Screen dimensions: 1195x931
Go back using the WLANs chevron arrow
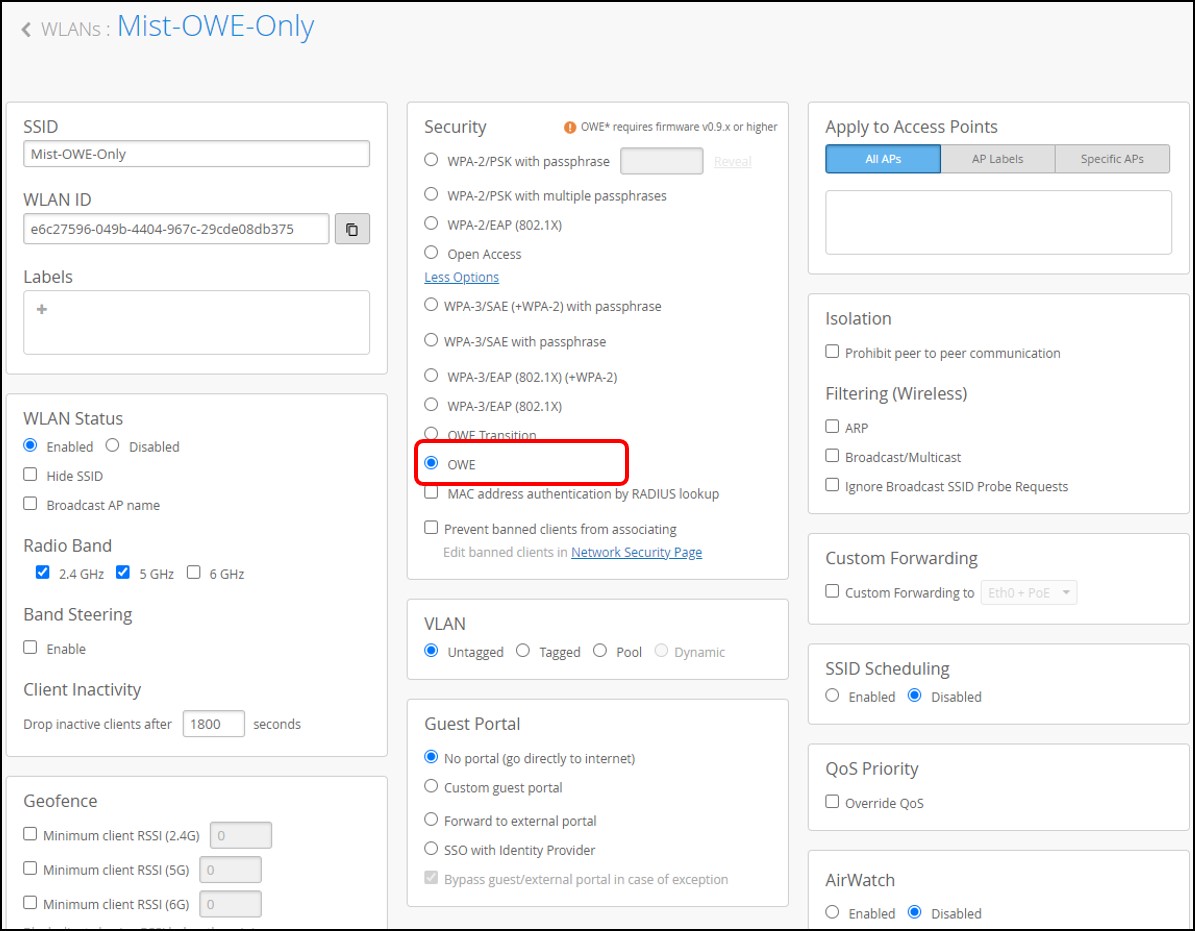(x=26, y=29)
